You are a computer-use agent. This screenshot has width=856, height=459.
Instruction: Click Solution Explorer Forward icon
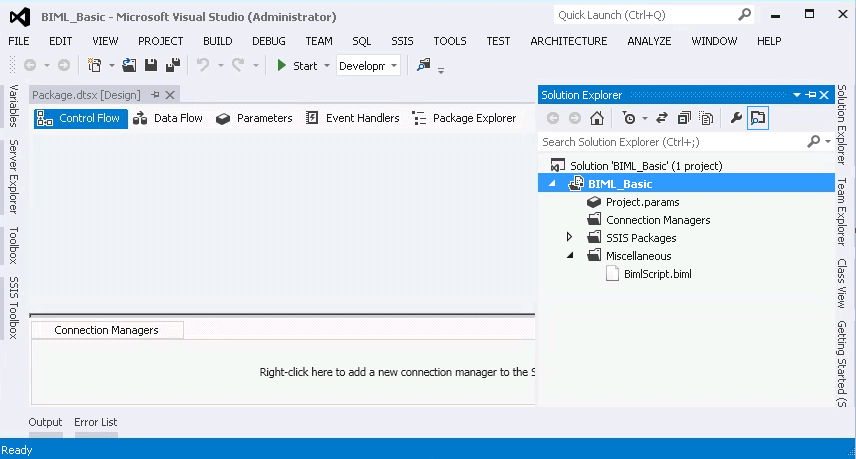[x=575, y=118]
